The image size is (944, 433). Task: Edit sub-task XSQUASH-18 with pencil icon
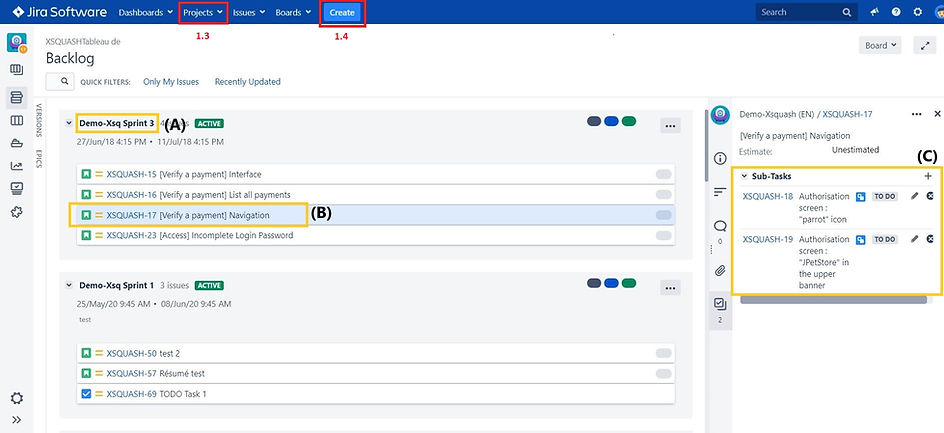pyautogui.click(x=914, y=196)
